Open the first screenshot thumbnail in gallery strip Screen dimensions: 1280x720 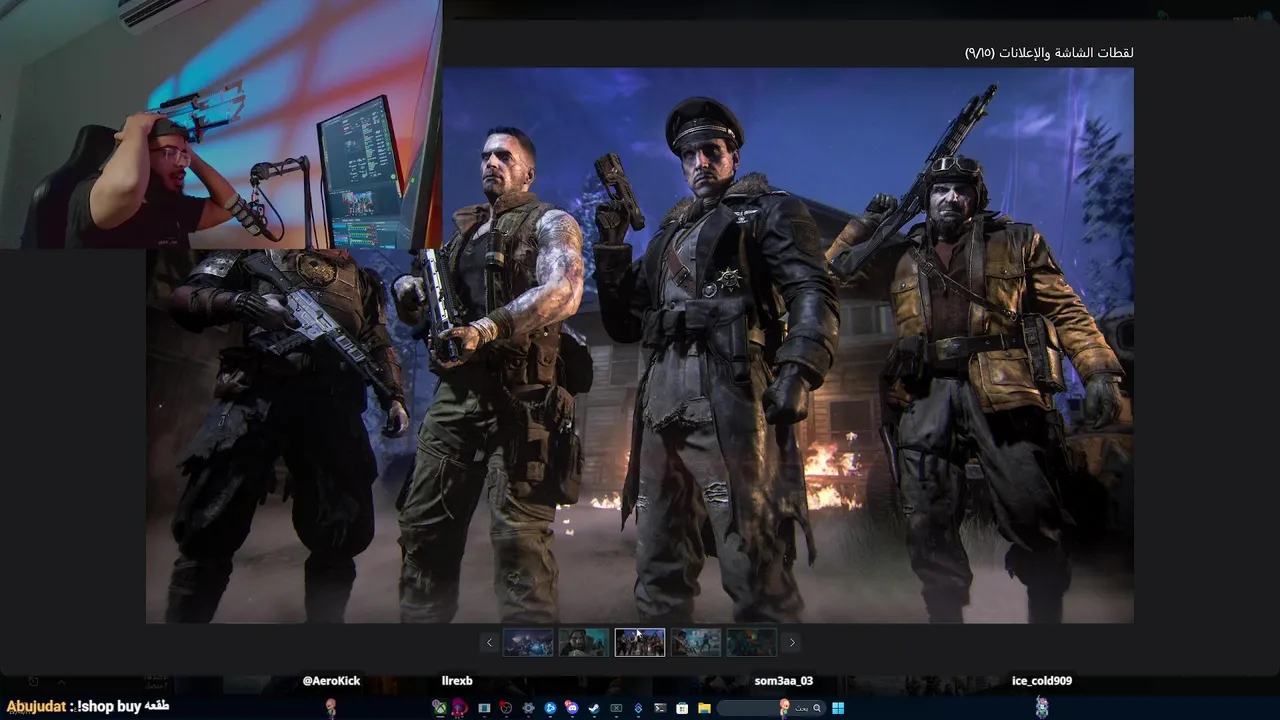[x=528, y=642]
